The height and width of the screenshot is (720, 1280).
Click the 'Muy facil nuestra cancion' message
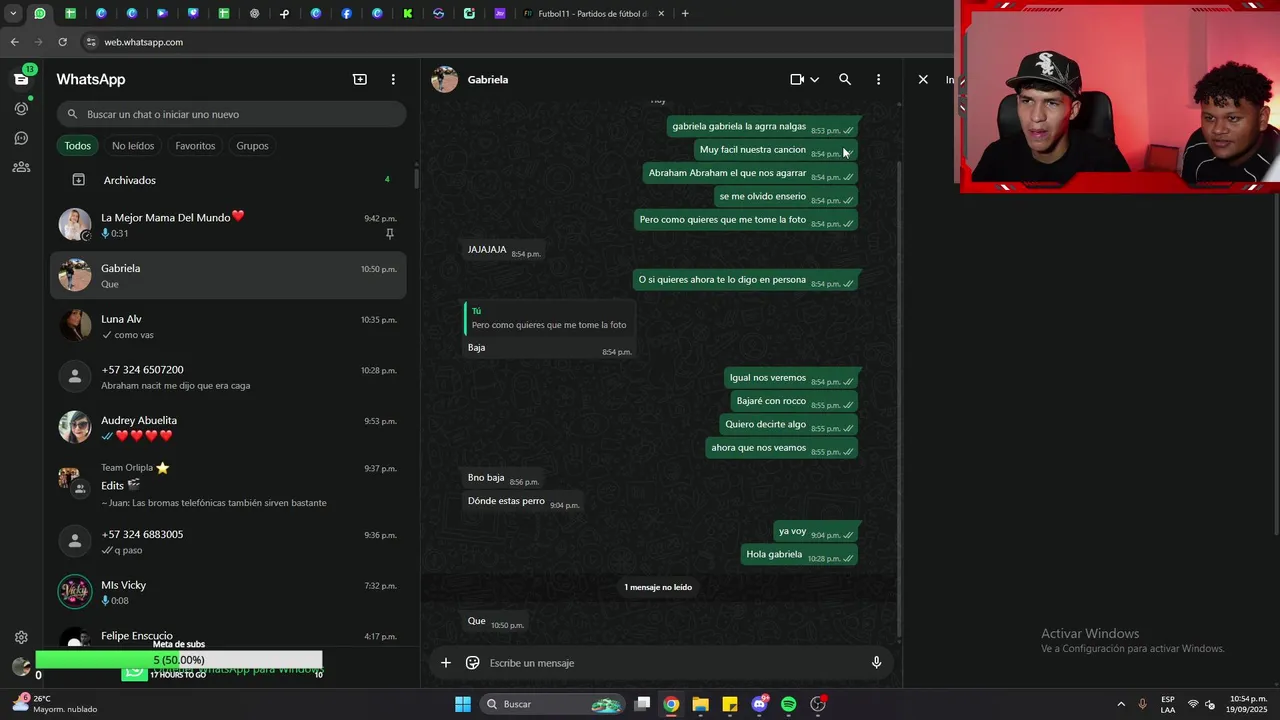[776, 150]
